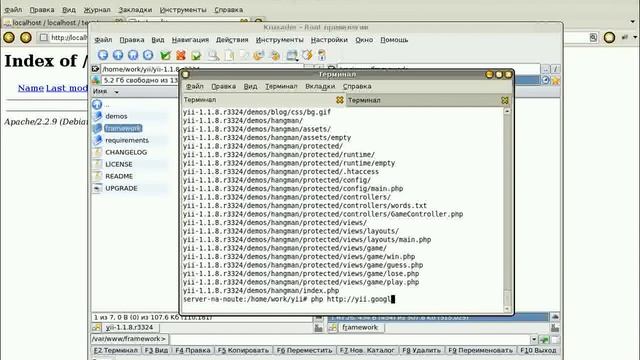Open the Имя column header dropdown arrow
The image size is (640, 360).
[x=116, y=92]
